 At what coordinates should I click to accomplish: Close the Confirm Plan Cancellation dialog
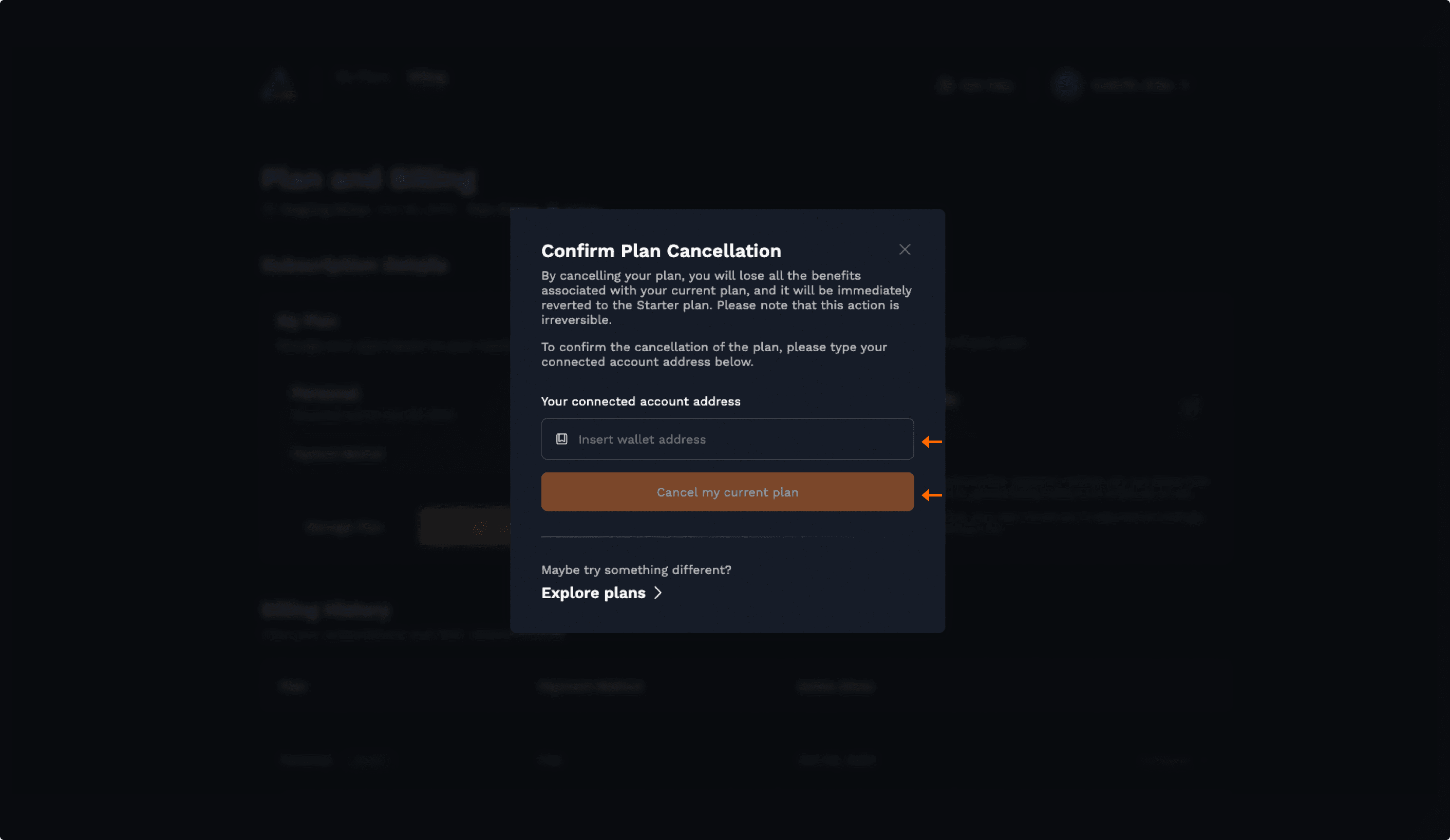click(x=905, y=249)
